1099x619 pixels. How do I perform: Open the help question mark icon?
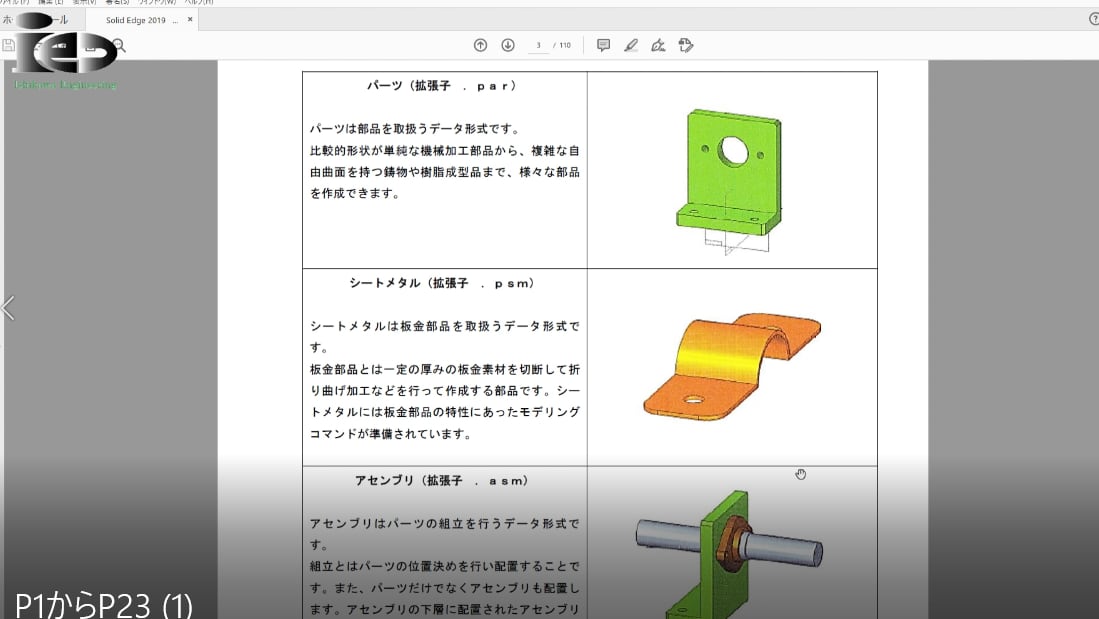(x=1093, y=19)
